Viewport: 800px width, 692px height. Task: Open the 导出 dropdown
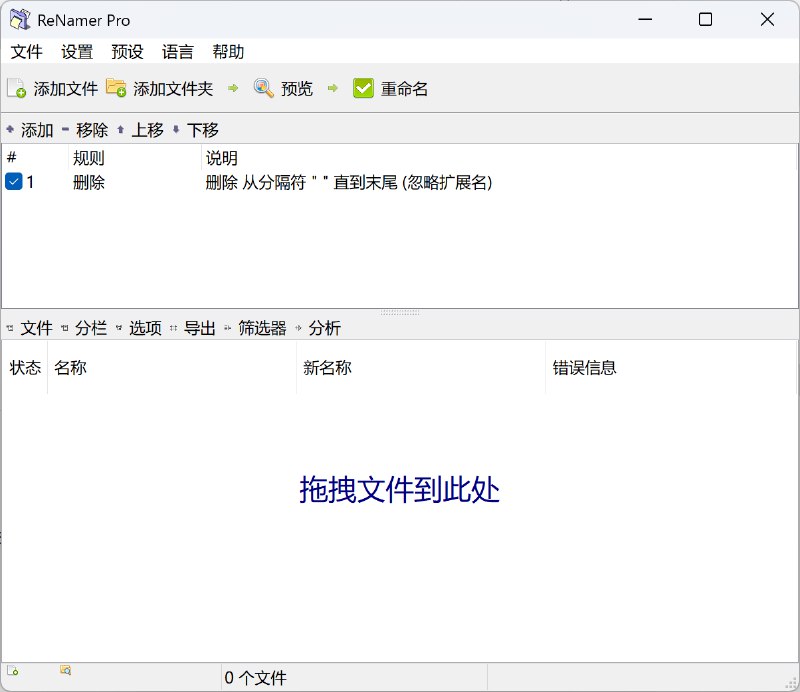click(199, 328)
